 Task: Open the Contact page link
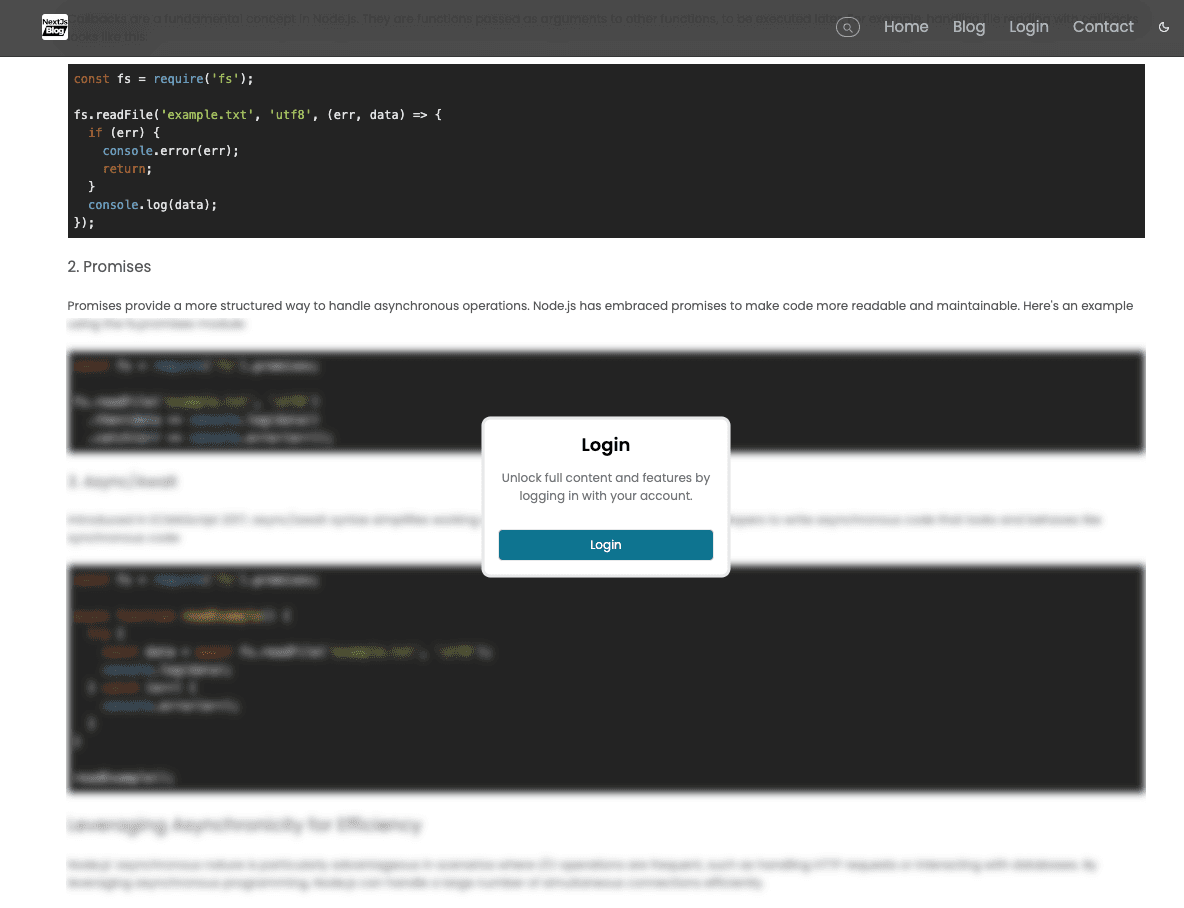coord(1102,26)
